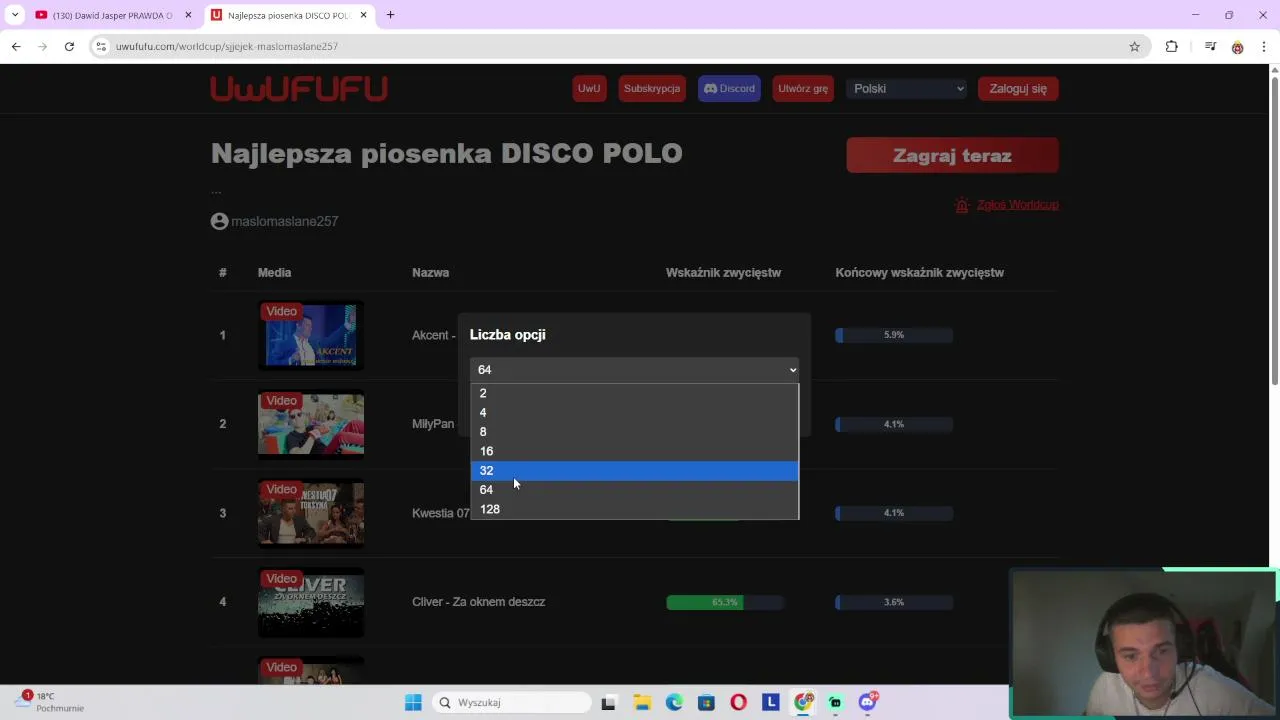Open the blue L app on taskbar
The width and height of the screenshot is (1280, 720).
point(771,703)
